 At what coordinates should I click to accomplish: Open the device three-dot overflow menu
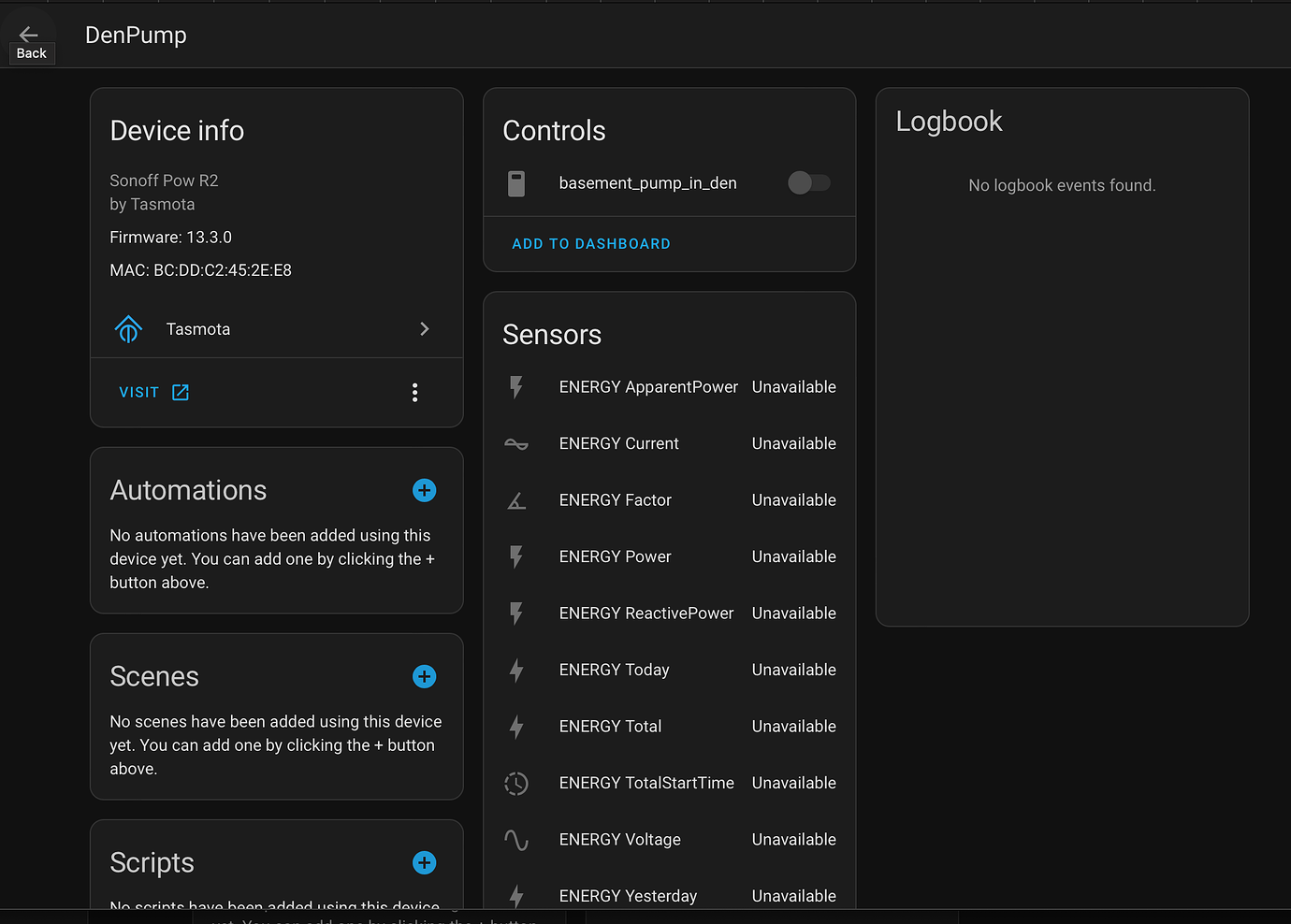coord(415,393)
